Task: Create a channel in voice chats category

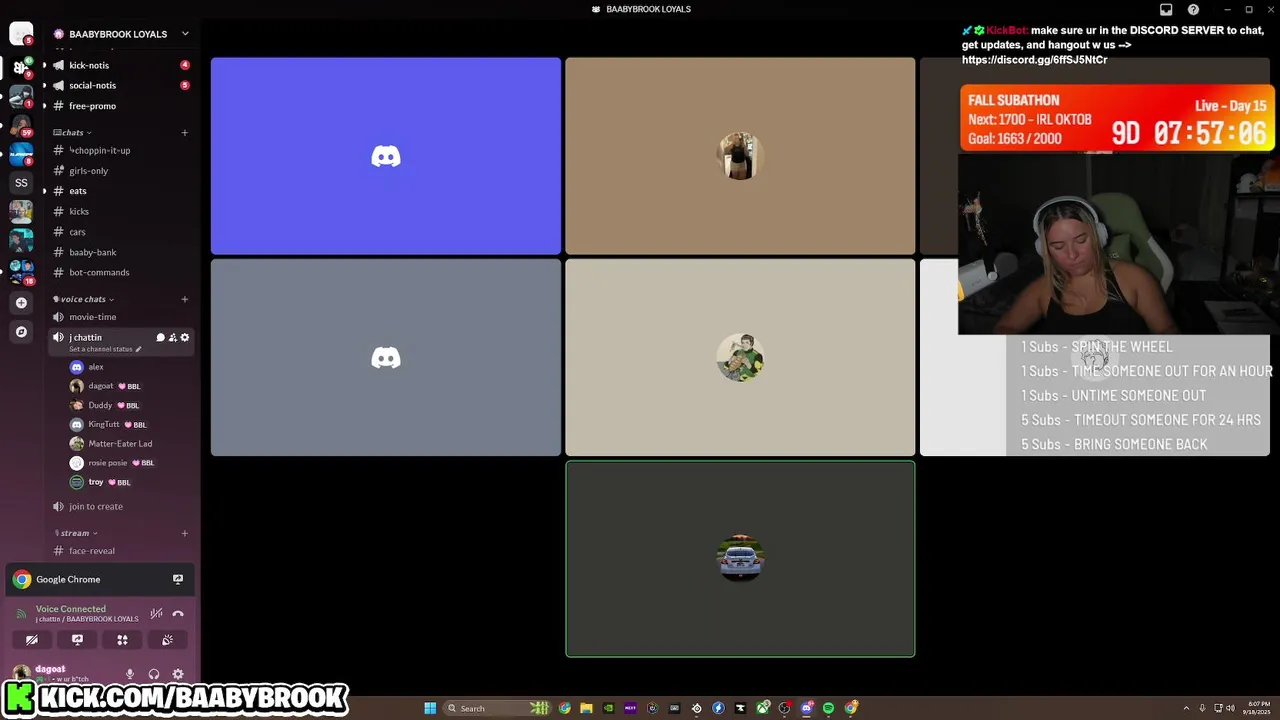Action: (184, 299)
